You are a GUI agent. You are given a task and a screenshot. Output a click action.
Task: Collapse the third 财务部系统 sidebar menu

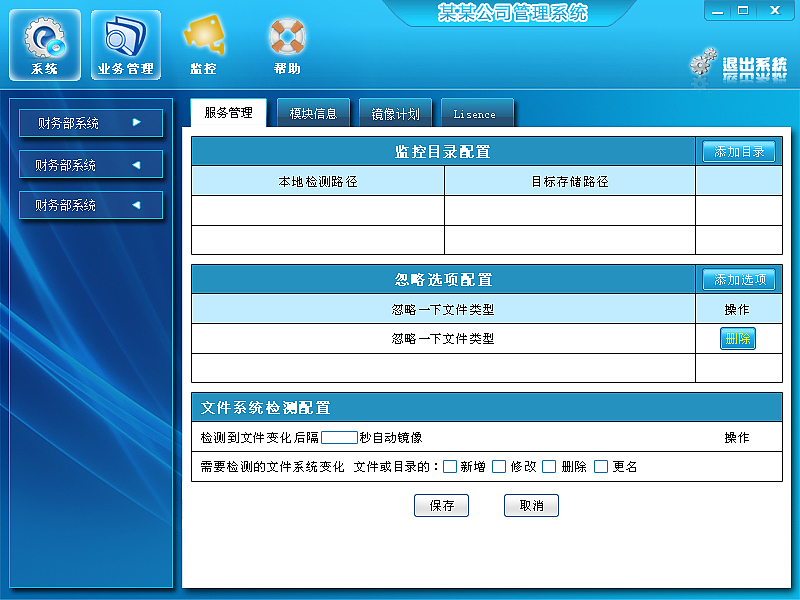(91, 204)
